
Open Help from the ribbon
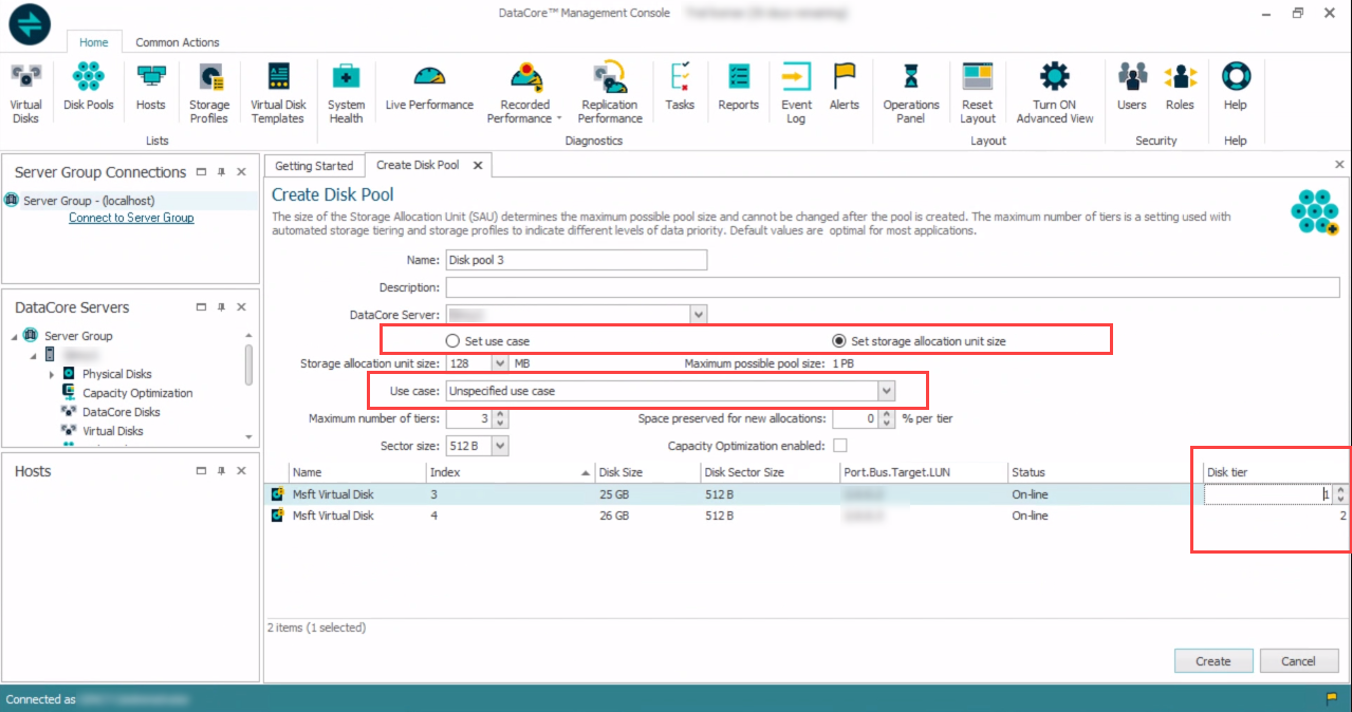point(1236,86)
